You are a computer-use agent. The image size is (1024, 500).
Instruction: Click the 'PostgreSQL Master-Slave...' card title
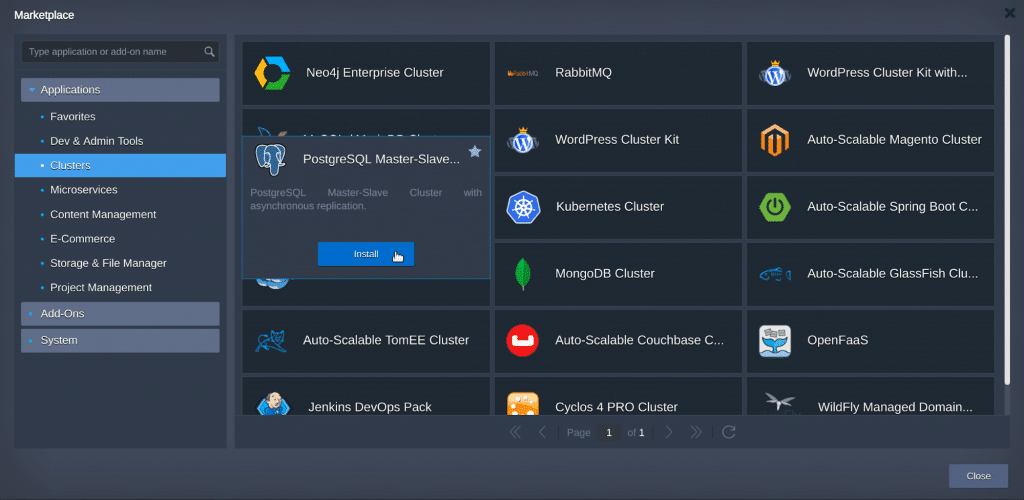[x=381, y=159]
